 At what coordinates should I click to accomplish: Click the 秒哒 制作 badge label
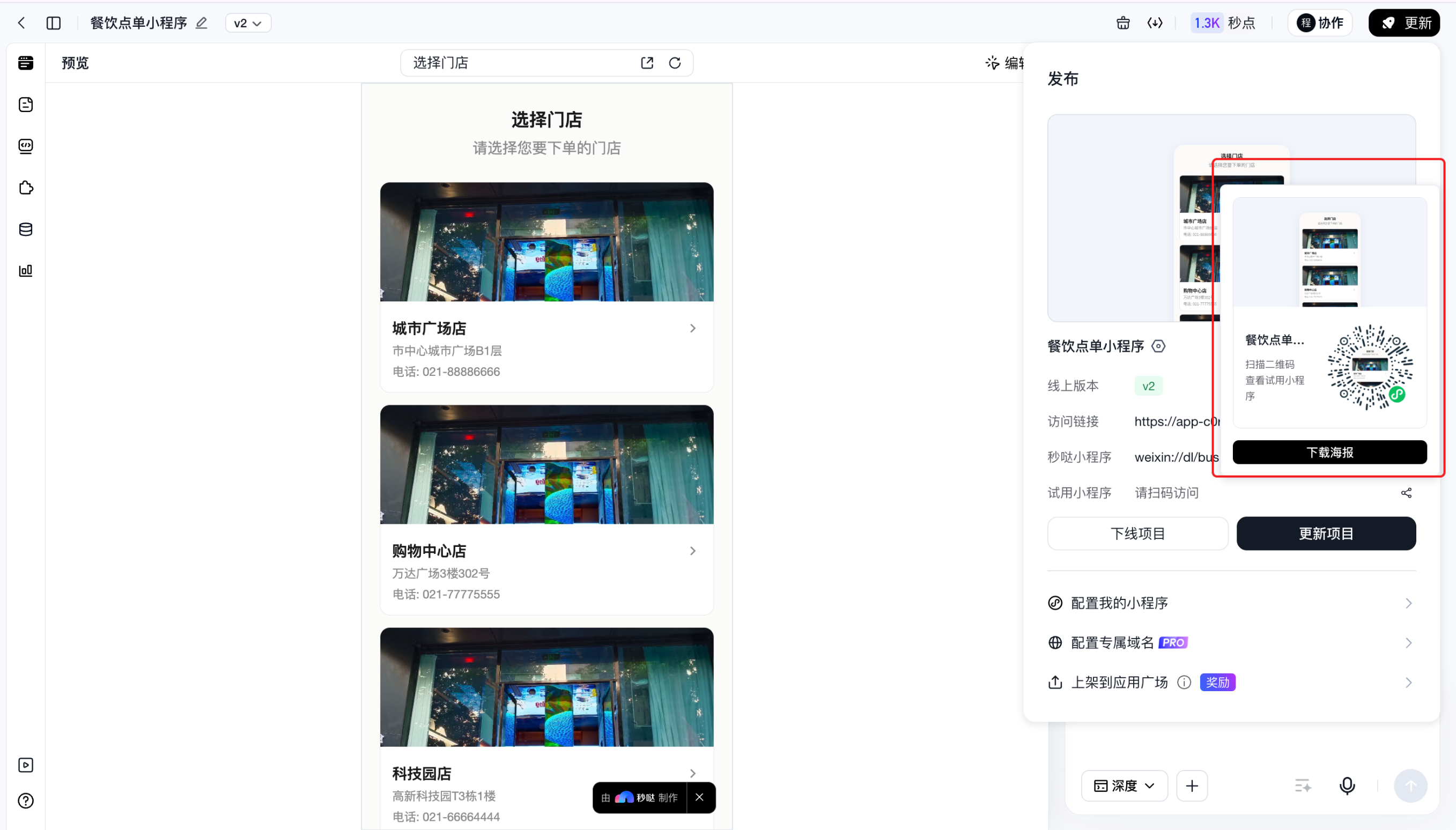[640, 797]
